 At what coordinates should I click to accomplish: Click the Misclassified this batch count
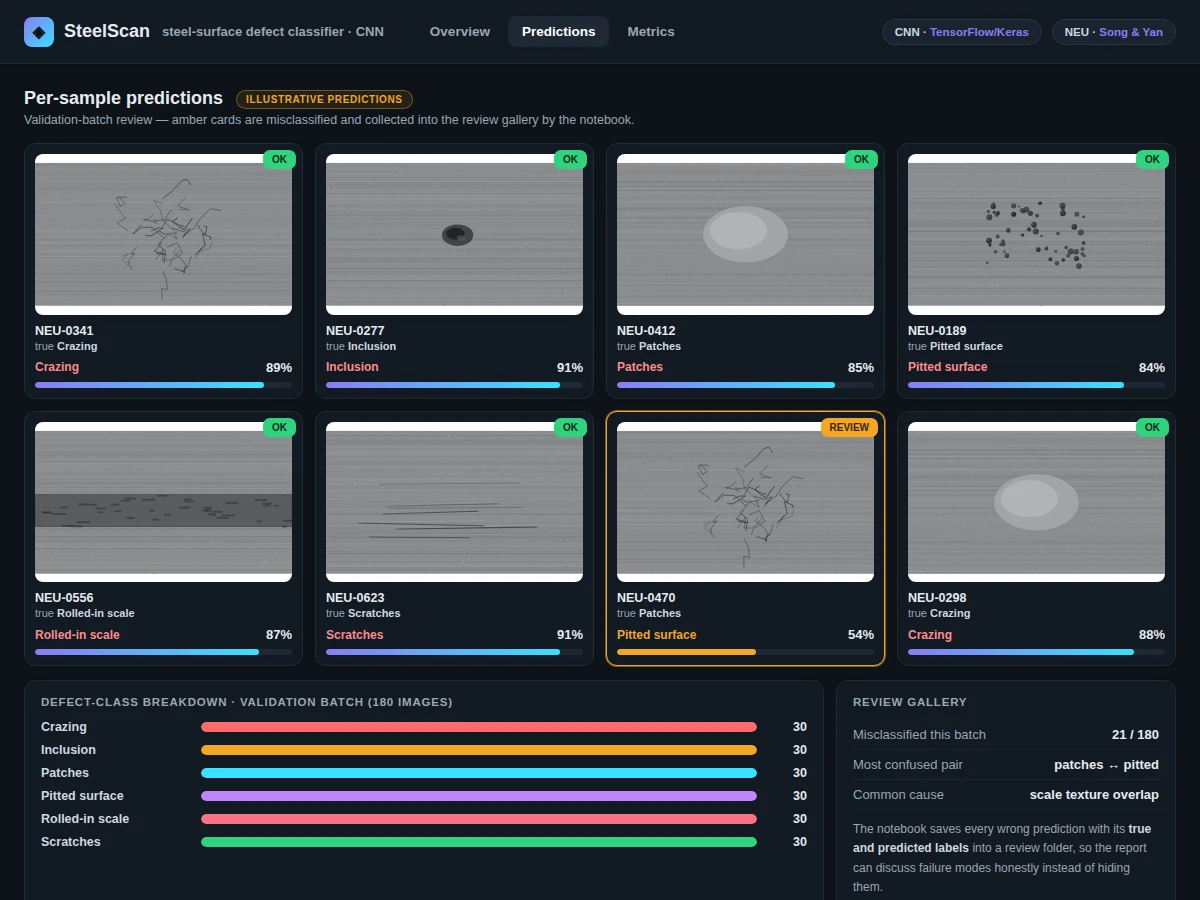coord(1135,735)
